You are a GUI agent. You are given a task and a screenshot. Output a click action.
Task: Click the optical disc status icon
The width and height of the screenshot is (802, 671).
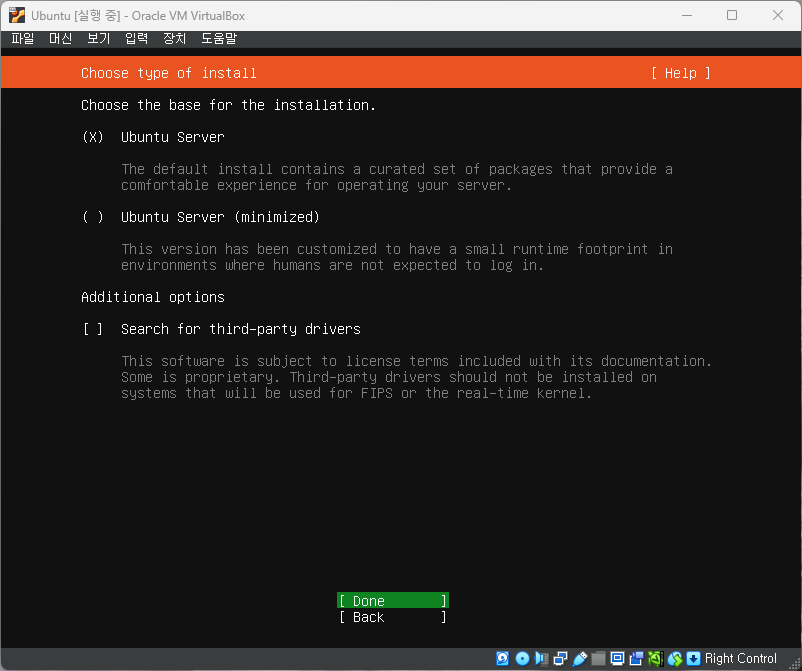(522, 658)
